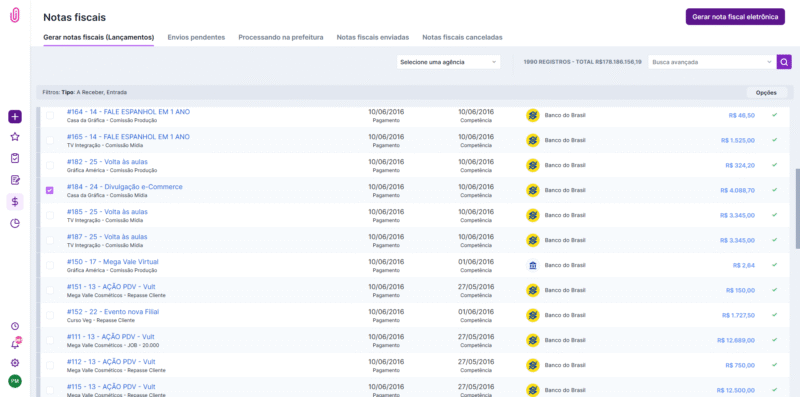Click green checkmark in row #182
This screenshot has height=397, width=800.
coord(774,165)
